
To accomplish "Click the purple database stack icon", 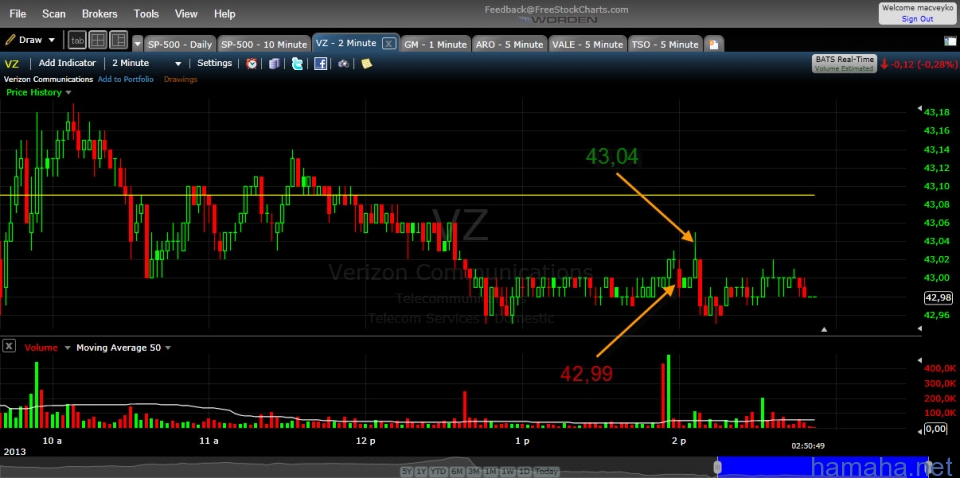I will click(274, 63).
